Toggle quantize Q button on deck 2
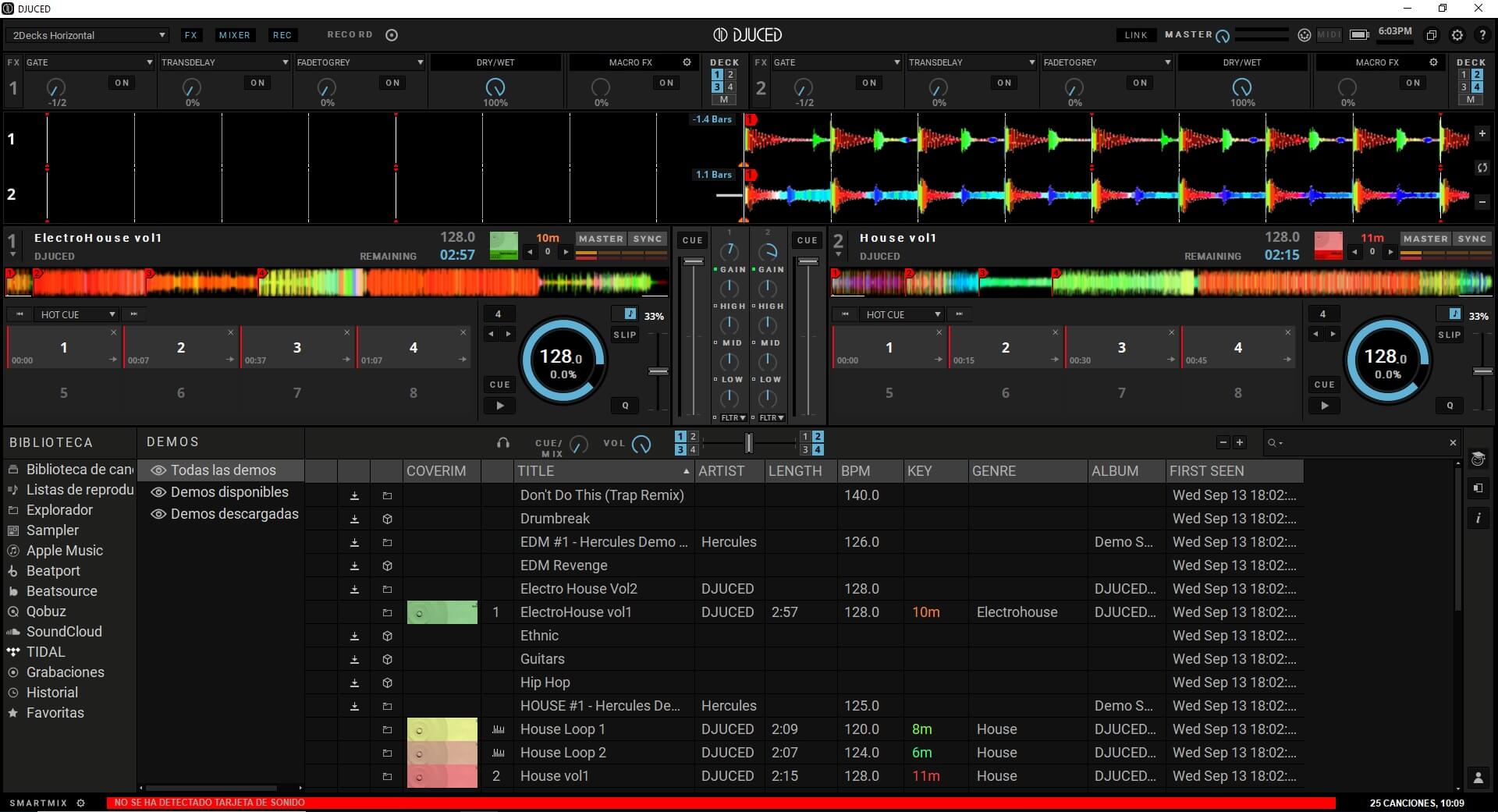Viewport: 1498px width, 812px height. coord(1450,406)
